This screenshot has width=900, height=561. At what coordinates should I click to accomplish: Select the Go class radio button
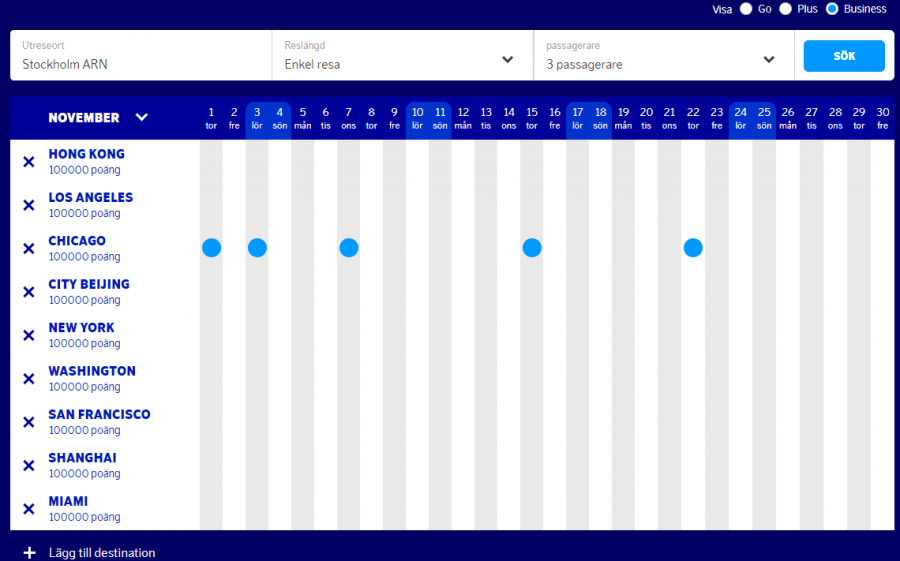pos(746,9)
